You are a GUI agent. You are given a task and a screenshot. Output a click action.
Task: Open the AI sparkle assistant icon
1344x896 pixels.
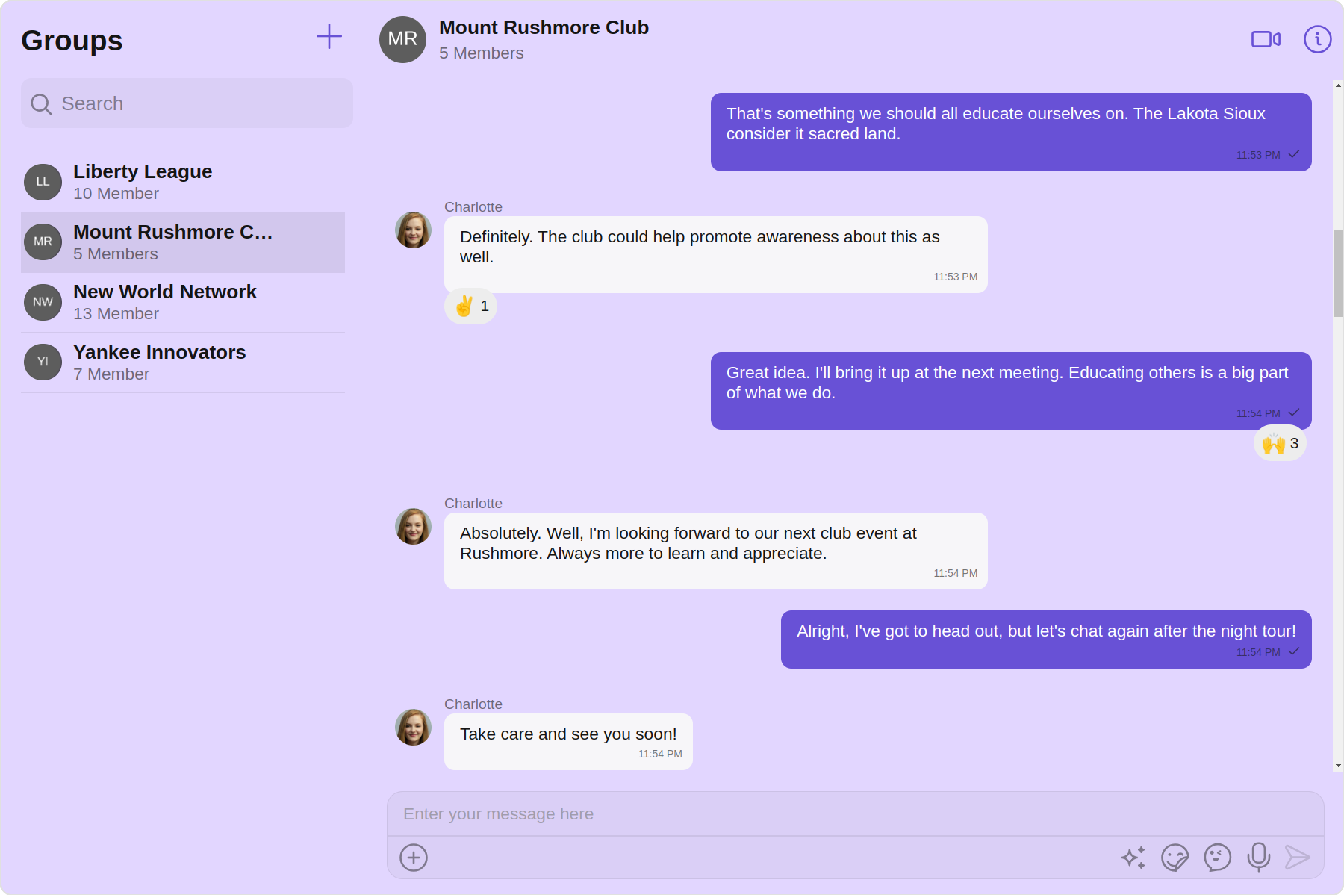coord(1133,857)
